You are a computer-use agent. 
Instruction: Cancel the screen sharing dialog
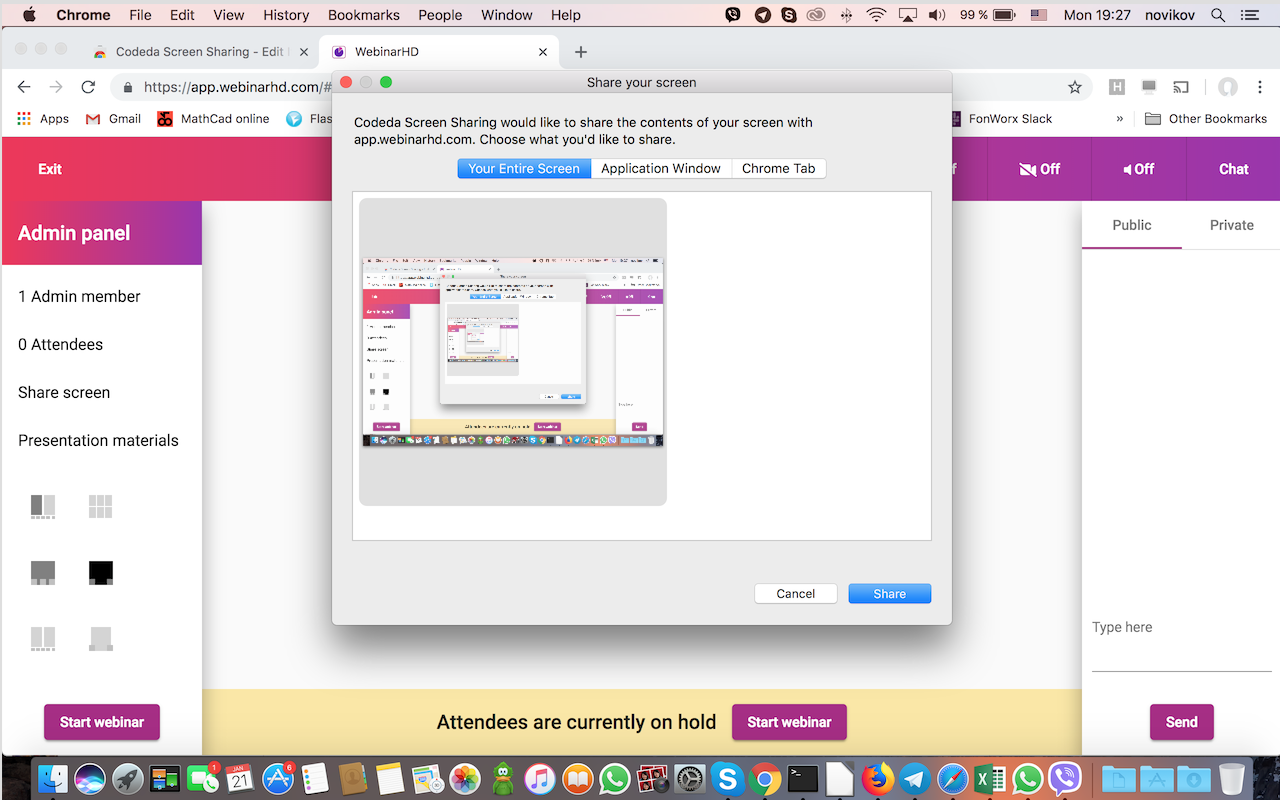tap(795, 593)
